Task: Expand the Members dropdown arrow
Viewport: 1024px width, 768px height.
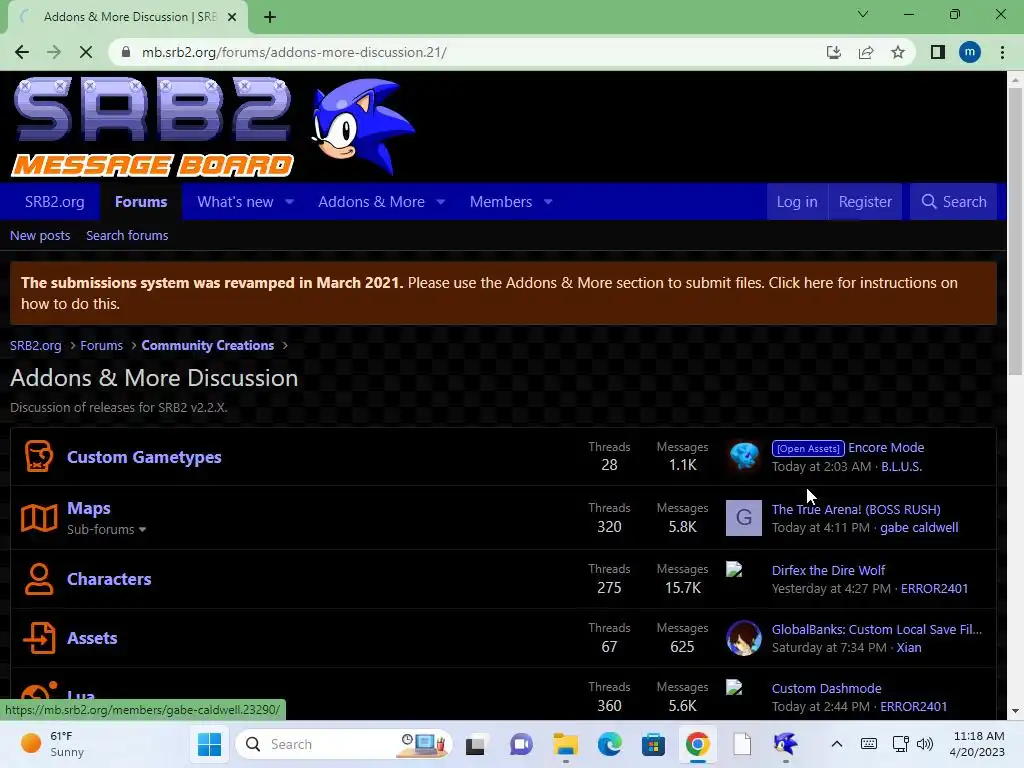Action: click(548, 202)
